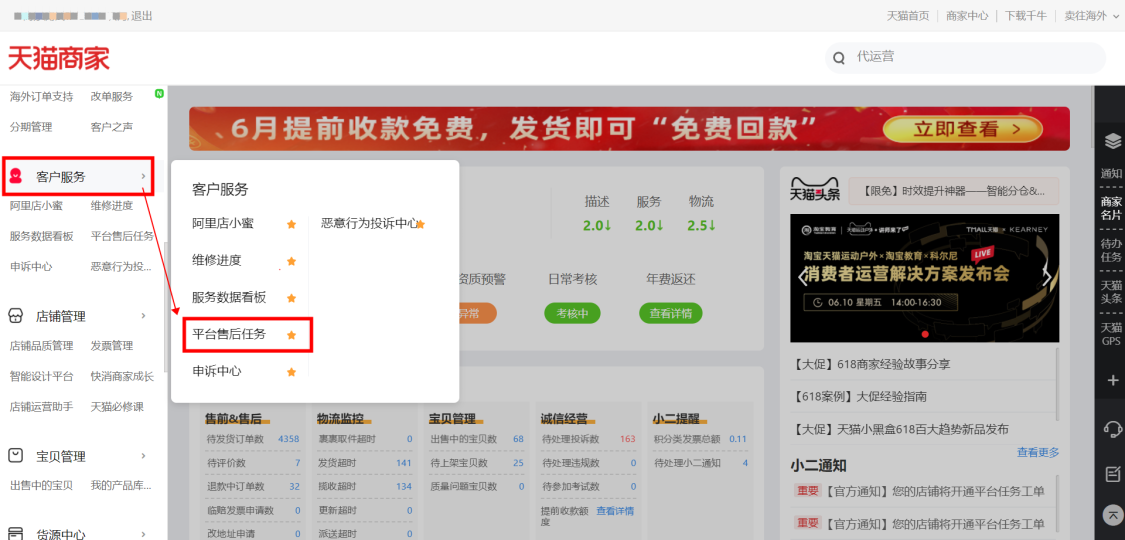Click the plus icon in right rail

pyautogui.click(x=1112, y=380)
